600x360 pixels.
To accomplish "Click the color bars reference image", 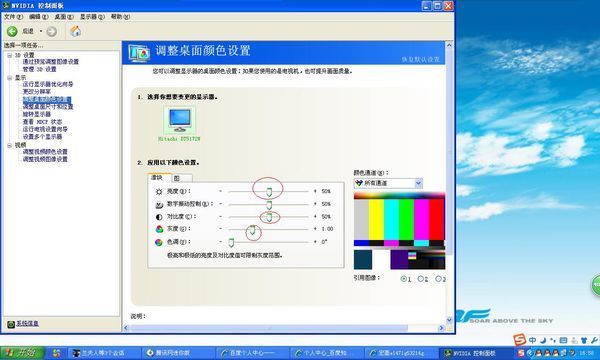I will tap(399, 231).
